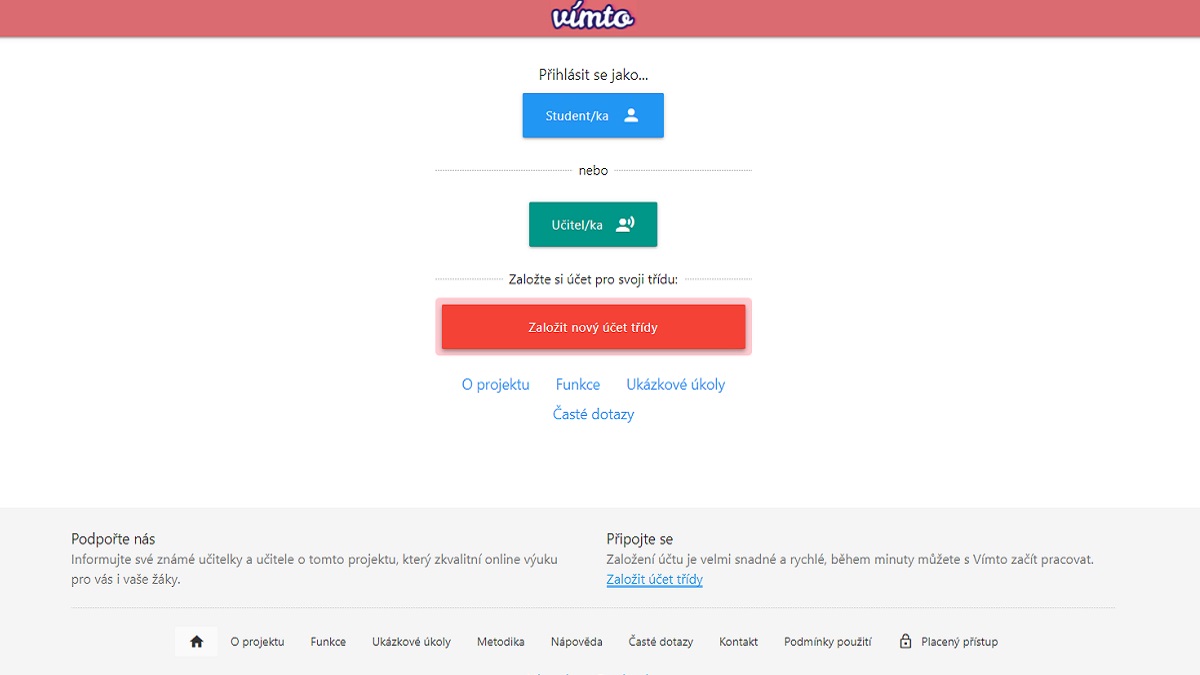Open Nápověda from the footer navigation
This screenshot has height=675, width=1200.
click(576, 641)
